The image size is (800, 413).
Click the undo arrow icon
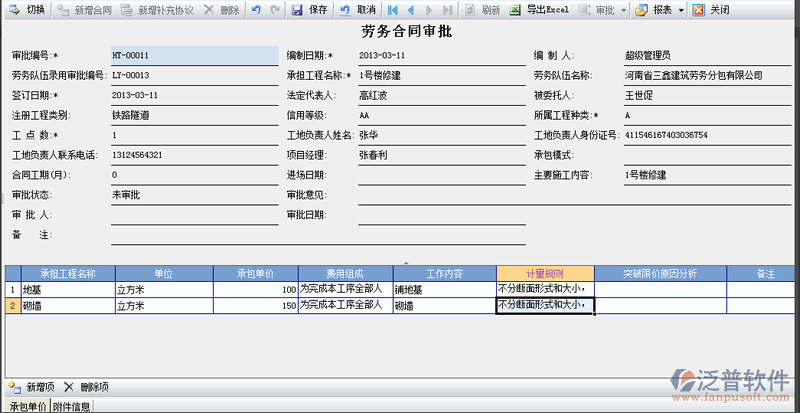255,9
